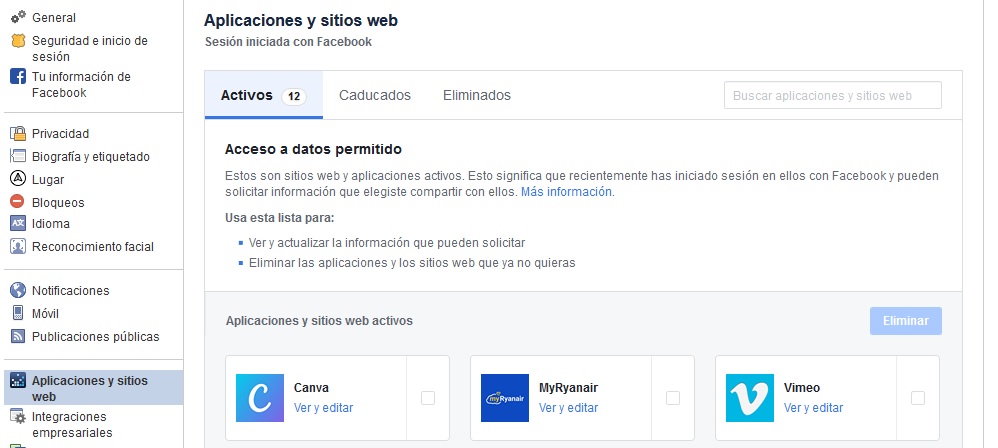Tick the Vimeo app checkbox
998x448 pixels.
(918, 398)
